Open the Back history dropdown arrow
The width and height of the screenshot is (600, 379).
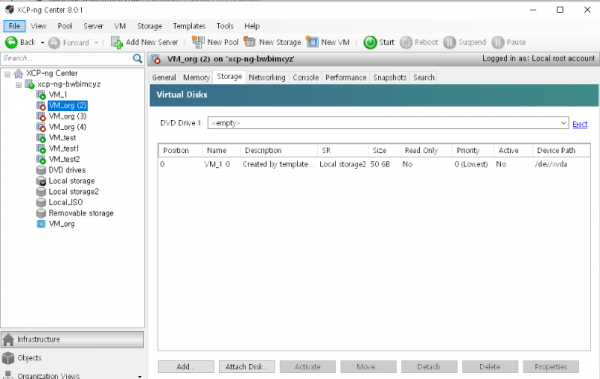[x=42, y=42]
